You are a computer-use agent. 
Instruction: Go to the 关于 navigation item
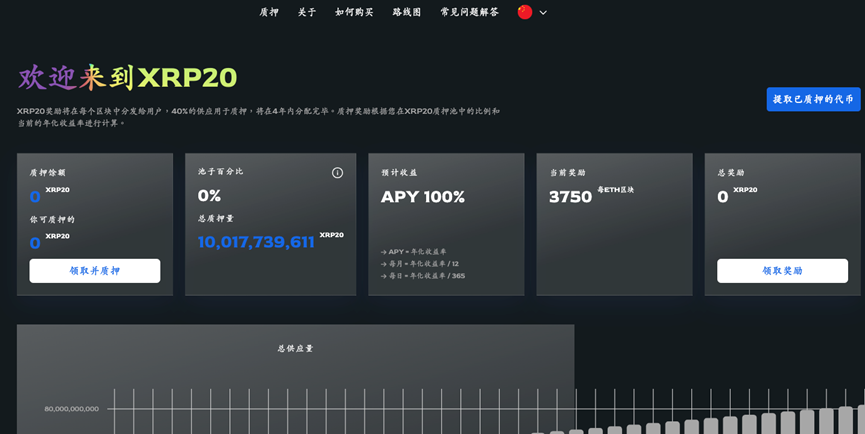pyautogui.click(x=307, y=12)
